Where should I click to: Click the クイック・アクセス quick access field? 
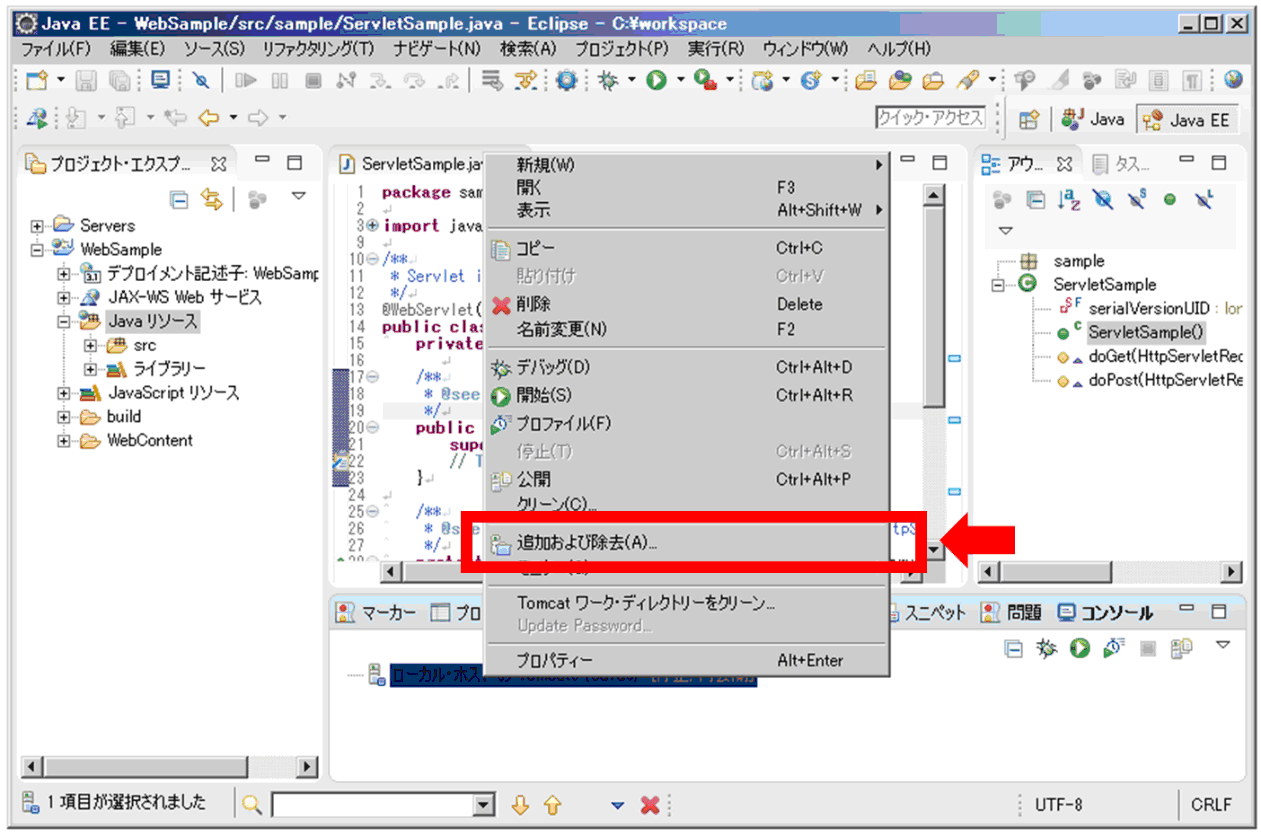coord(930,118)
